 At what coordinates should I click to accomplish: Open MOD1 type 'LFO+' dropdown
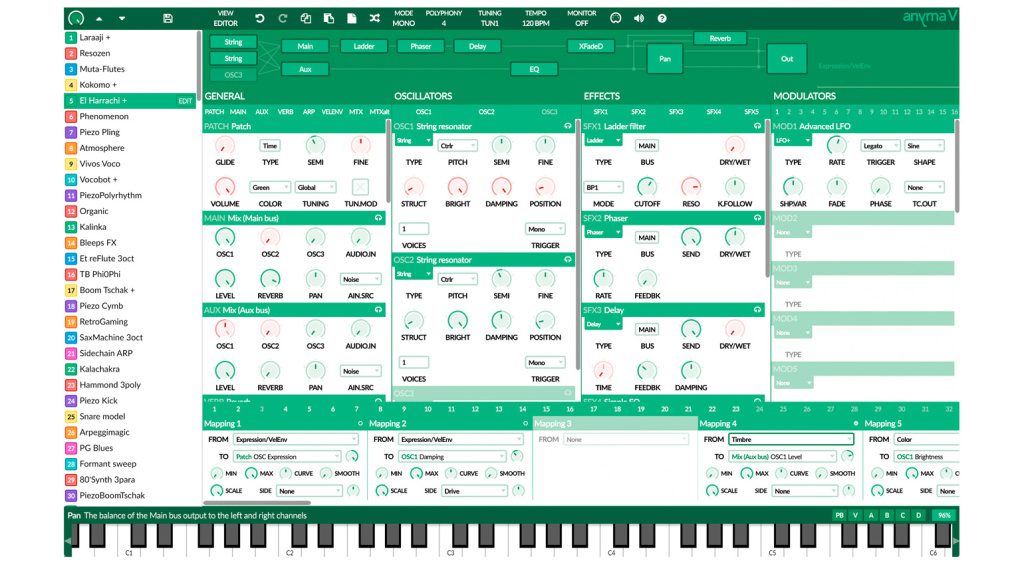tap(793, 140)
